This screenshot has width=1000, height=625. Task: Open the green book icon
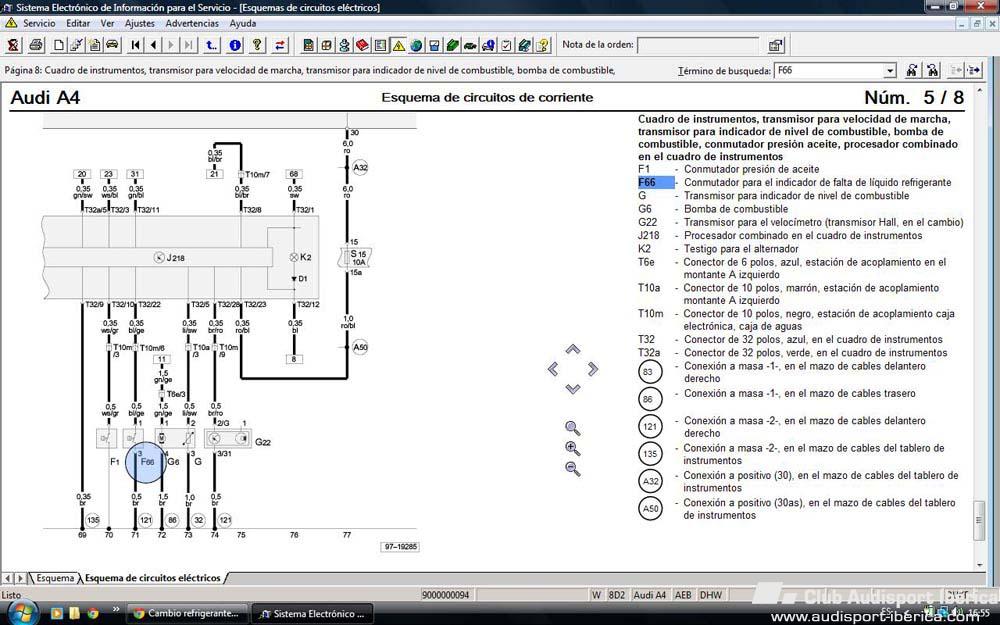pos(452,45)
